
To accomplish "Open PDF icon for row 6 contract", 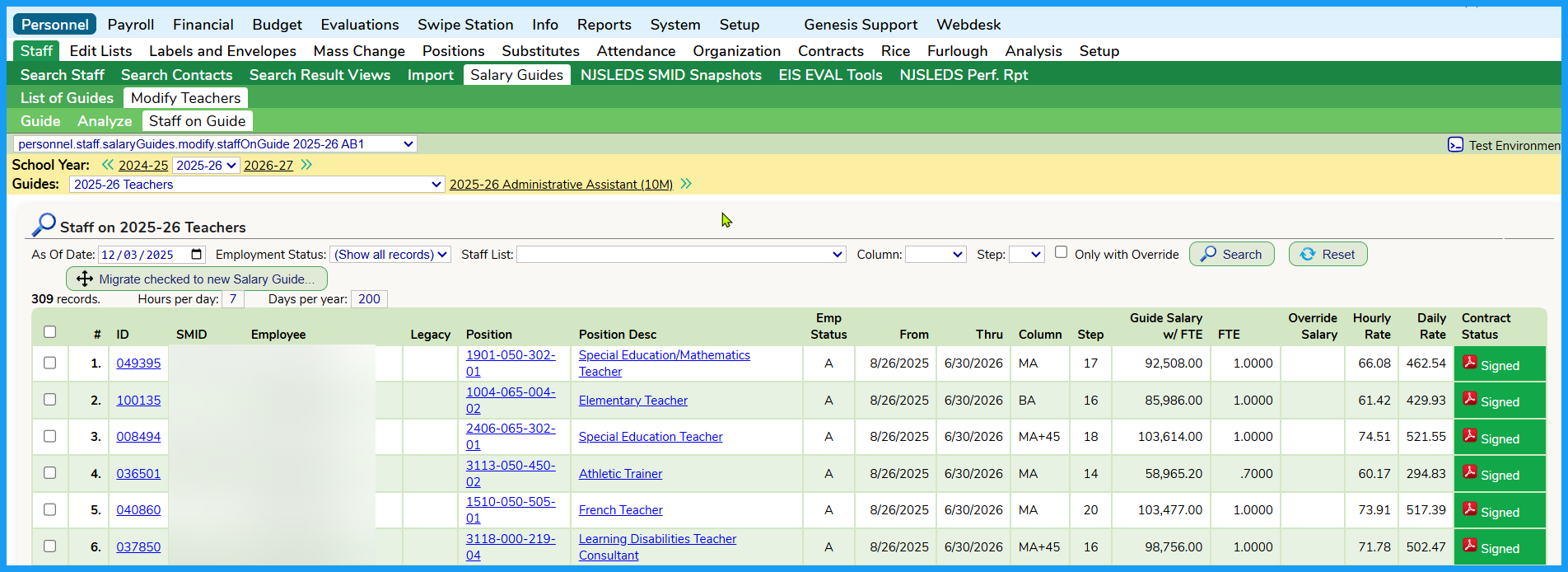I will point(1469,546).
